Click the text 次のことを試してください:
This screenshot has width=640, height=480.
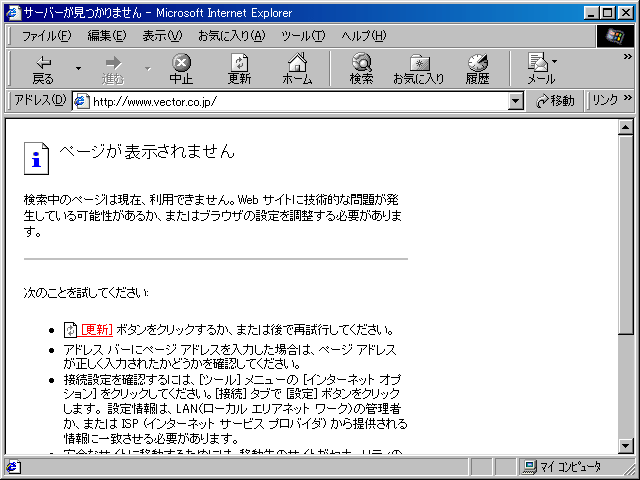tap(87, 293)
